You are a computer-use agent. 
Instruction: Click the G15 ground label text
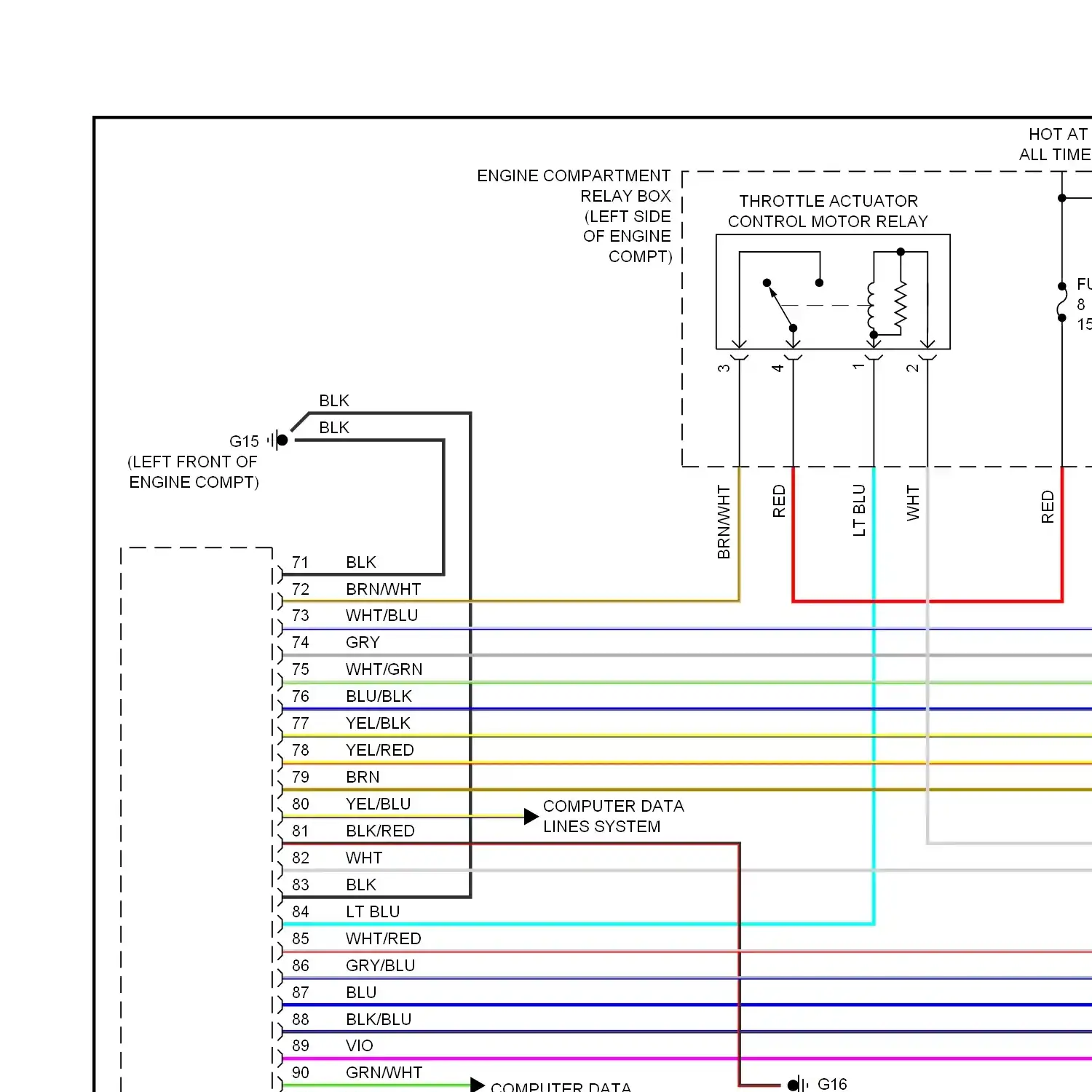point(244,441)
